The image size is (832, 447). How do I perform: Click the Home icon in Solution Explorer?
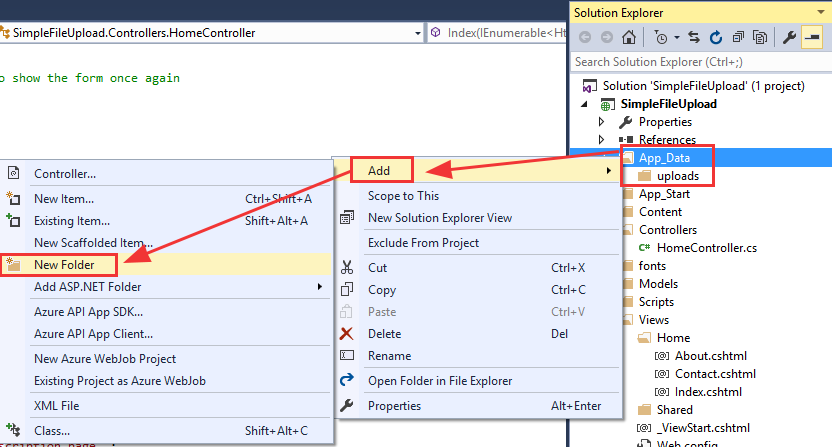pyautogui.click(x=627, y=38)
